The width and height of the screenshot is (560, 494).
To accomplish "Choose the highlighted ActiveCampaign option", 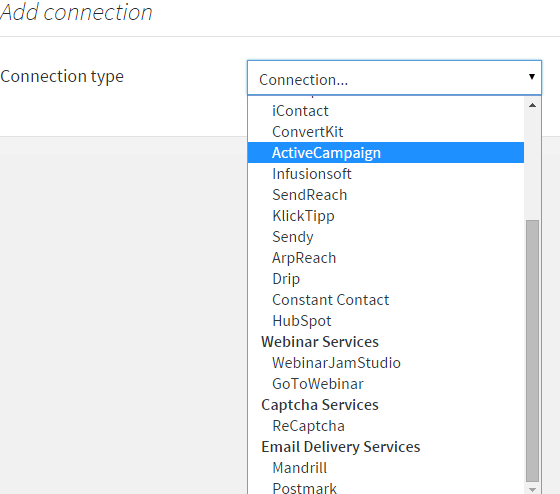I will point(386,153).
